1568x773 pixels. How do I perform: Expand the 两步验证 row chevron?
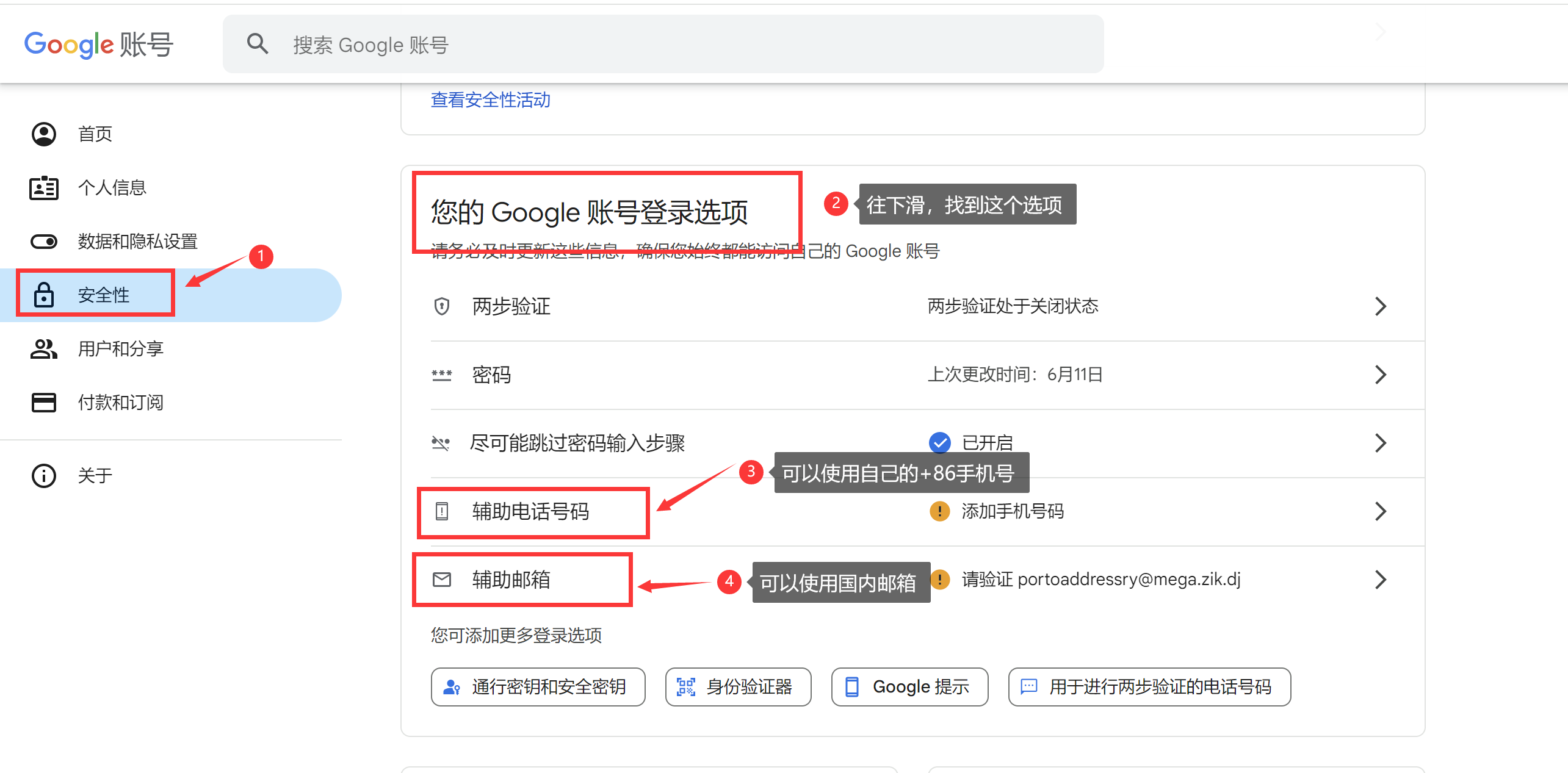[x=1381, y=306]
